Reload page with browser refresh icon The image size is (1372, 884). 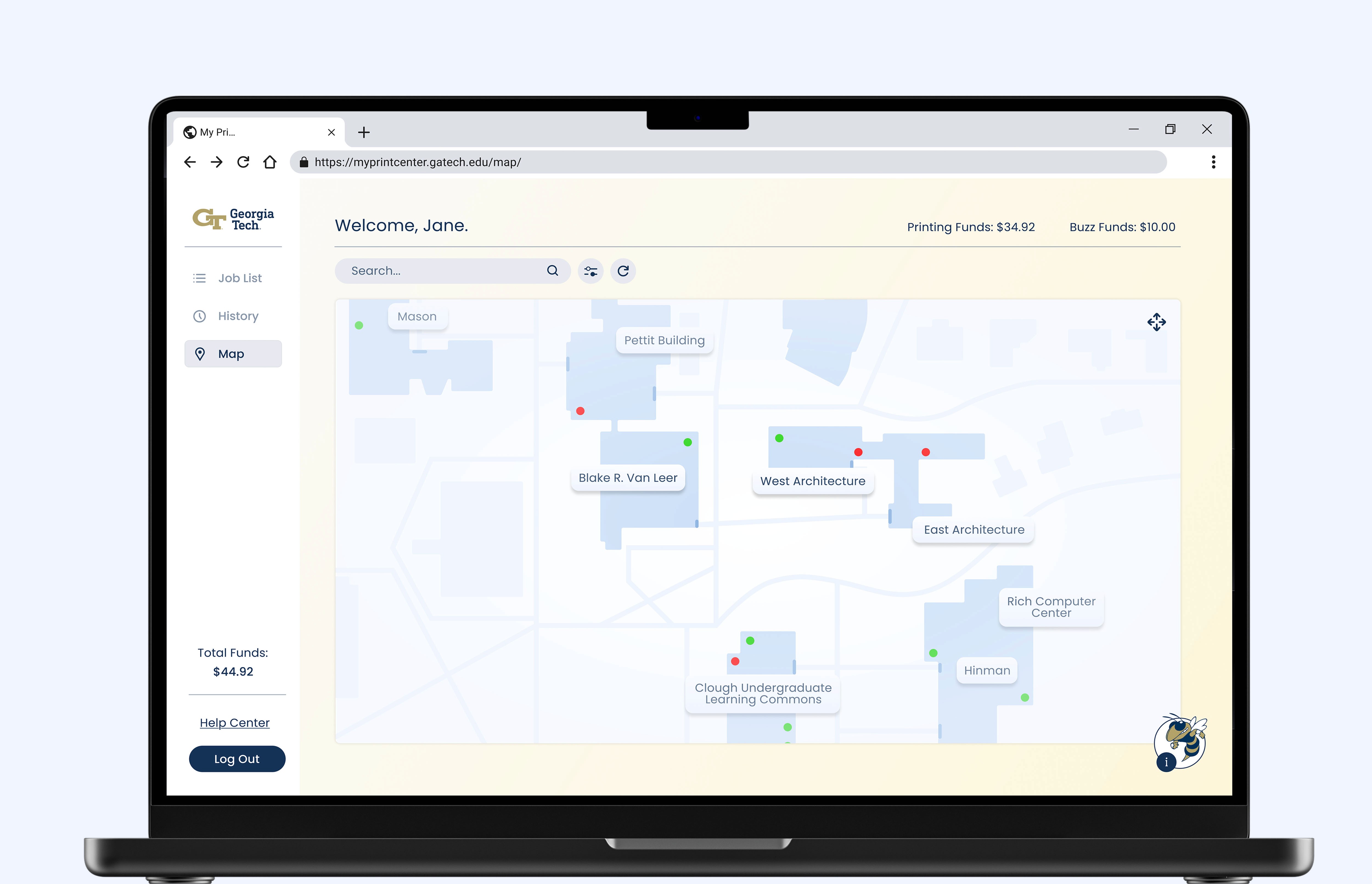pos(243,162)
